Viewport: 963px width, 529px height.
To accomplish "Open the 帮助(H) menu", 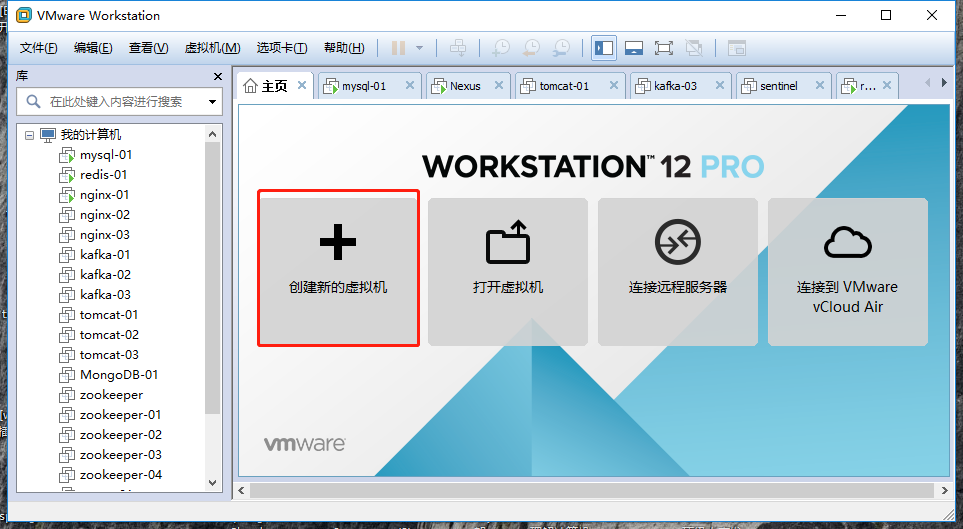I will (344, 48).
